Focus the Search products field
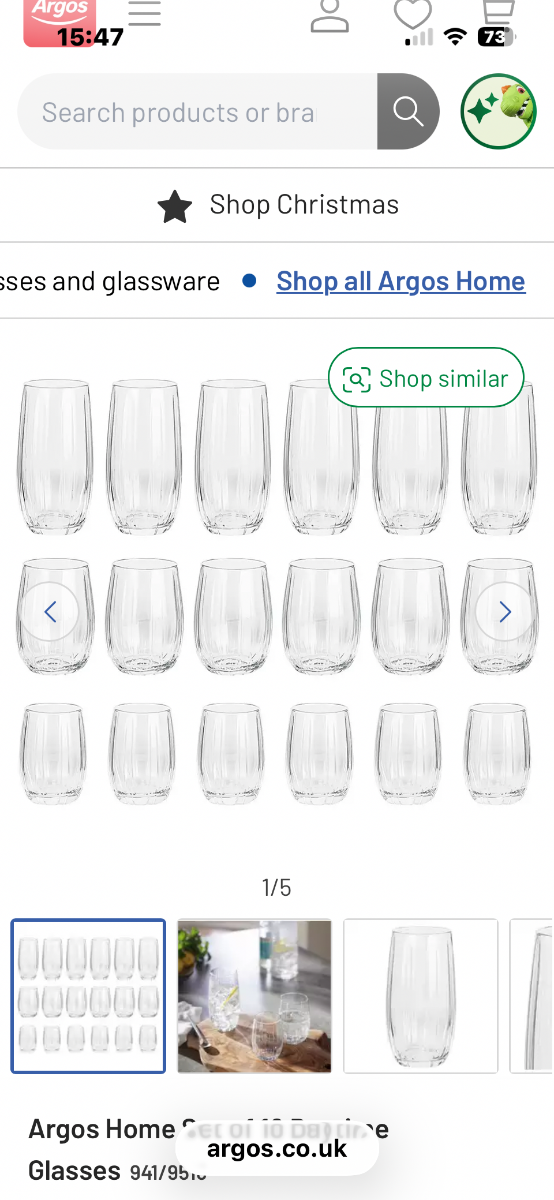554x1200 pixels. point(197,111)
